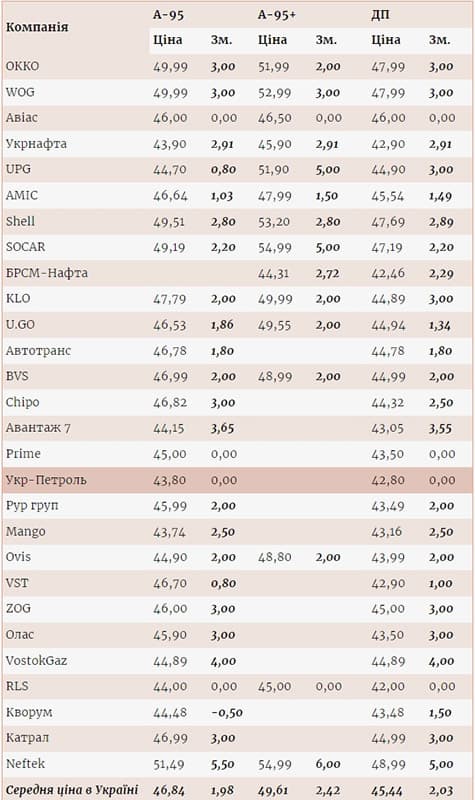Select the Авантаж 7 row label
Viewport: 475px width, 800px height.
tap(38, 428)
